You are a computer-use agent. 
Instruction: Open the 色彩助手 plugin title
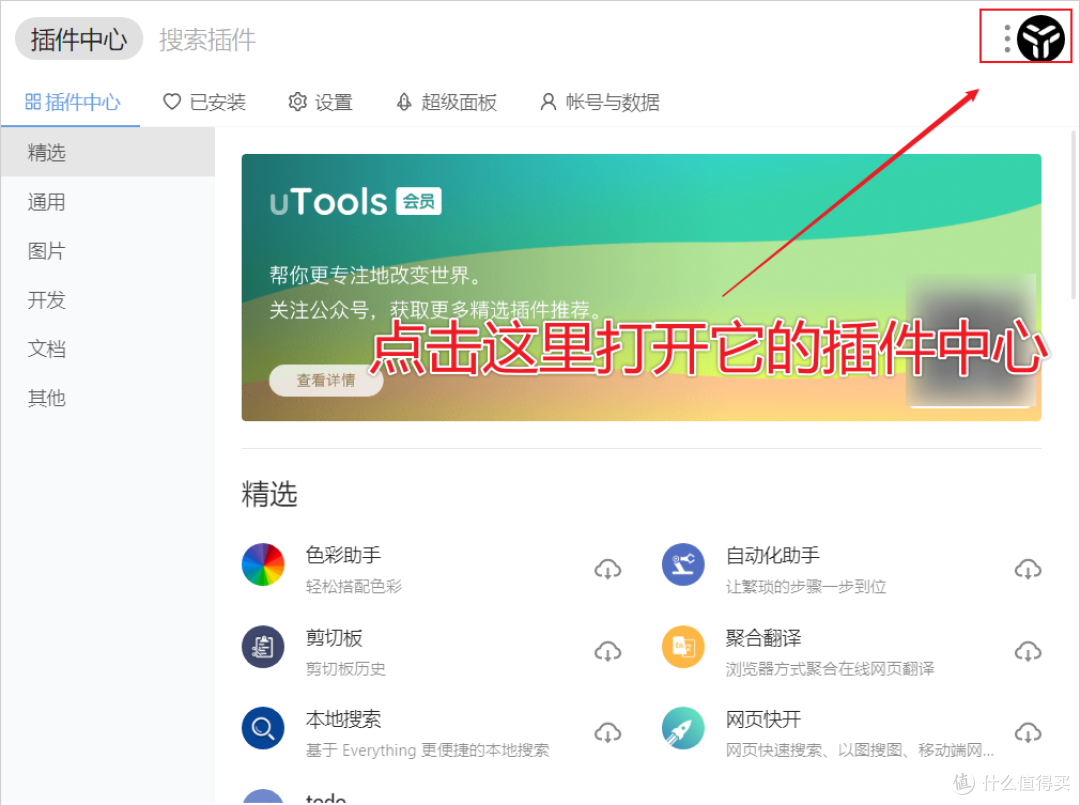343,554
